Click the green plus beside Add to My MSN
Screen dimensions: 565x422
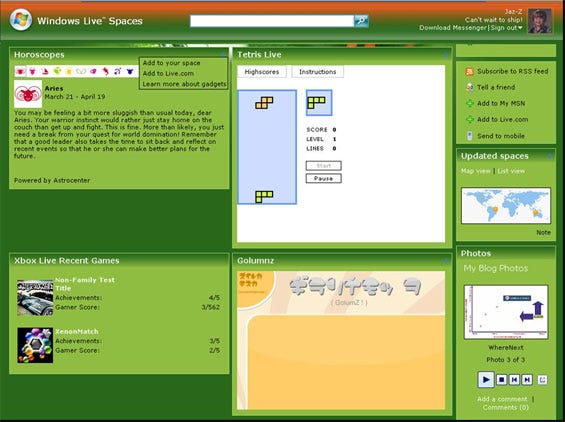470,103
